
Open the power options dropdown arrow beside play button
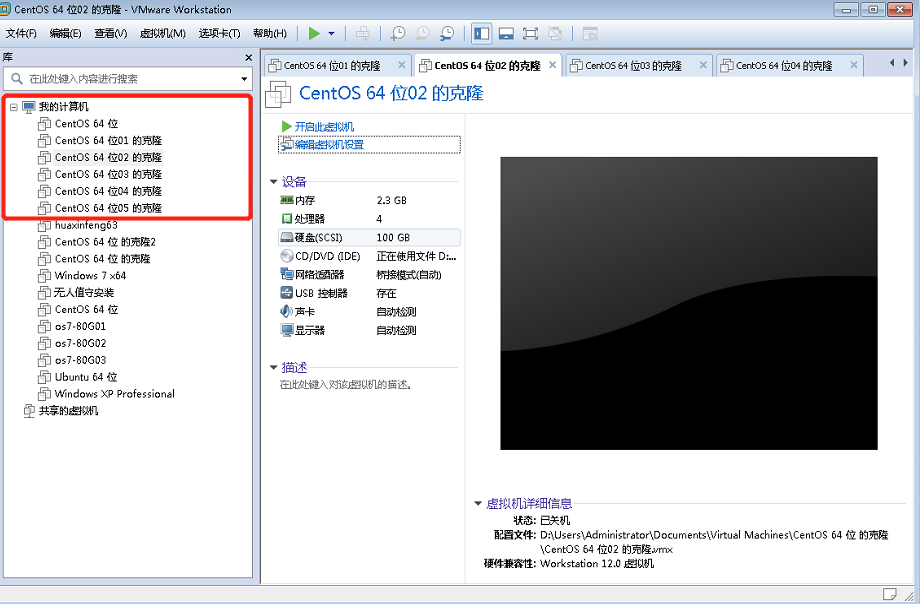(x=332, y=33)
